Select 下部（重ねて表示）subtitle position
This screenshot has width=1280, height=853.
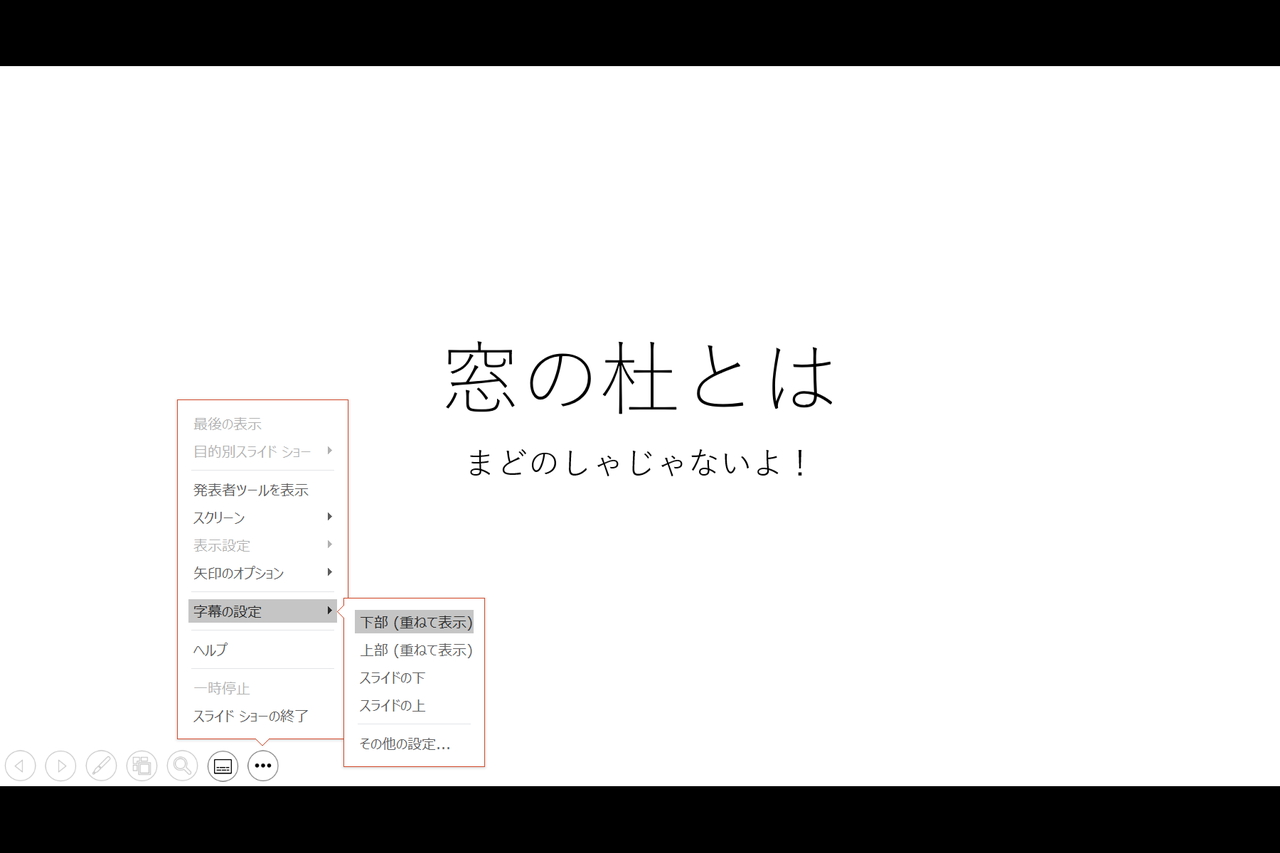pyautogui.click(x=416, y=621)
